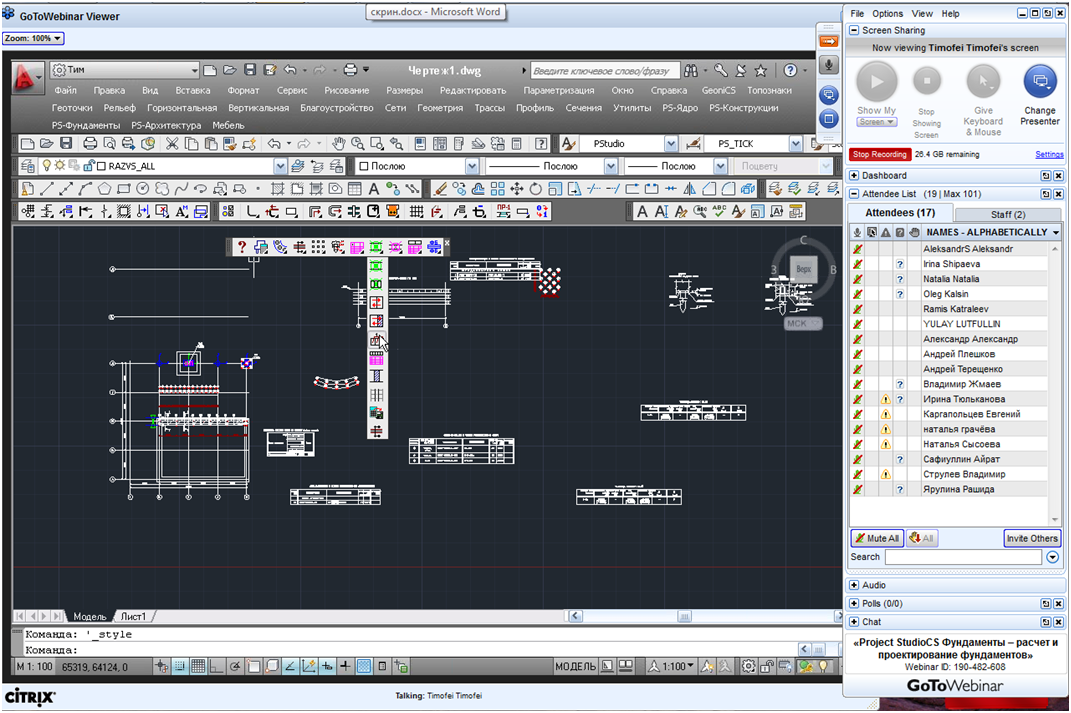Open the PStudio text style dropdown
1071x713 pixels.
point(671,143)
